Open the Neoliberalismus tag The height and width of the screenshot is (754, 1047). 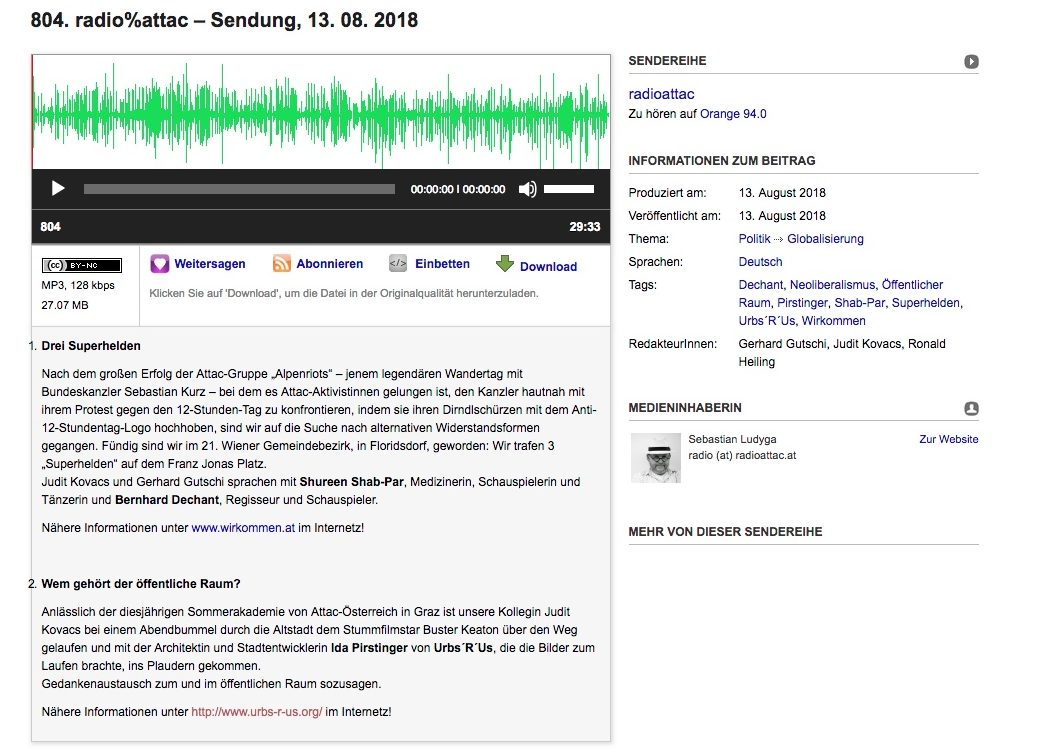point(832,285)
